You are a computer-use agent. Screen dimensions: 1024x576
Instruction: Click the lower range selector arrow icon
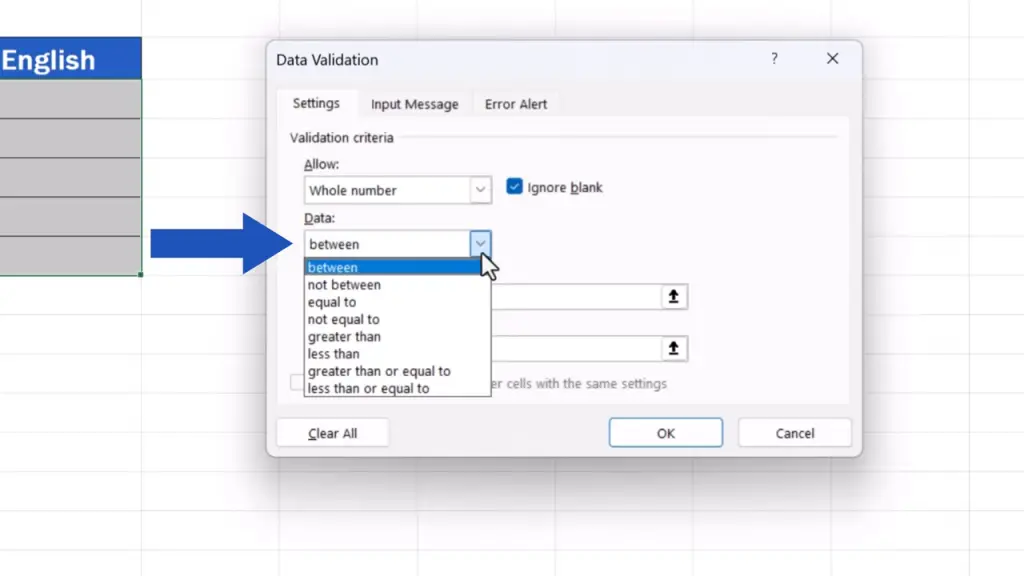(674, 348)
